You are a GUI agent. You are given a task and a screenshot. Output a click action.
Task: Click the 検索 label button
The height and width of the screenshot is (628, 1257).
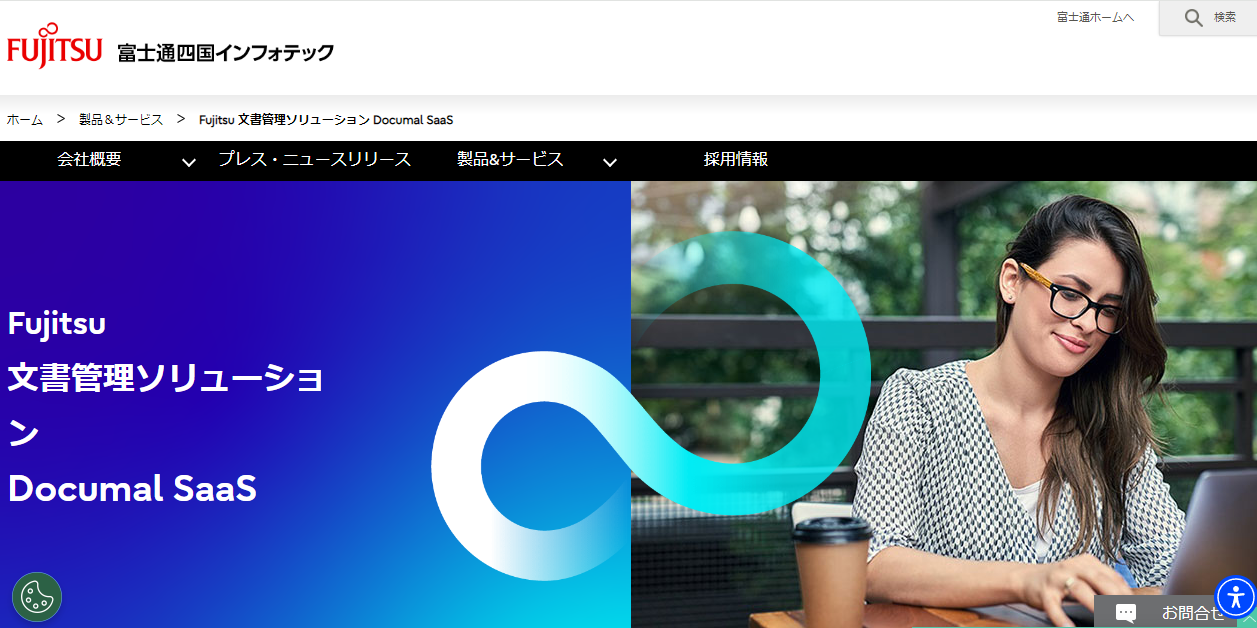coord(1225,17)
